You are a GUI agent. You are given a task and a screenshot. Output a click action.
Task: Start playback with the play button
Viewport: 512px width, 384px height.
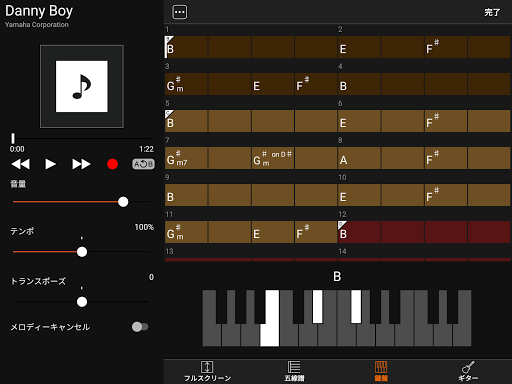(x=50, y=164)
